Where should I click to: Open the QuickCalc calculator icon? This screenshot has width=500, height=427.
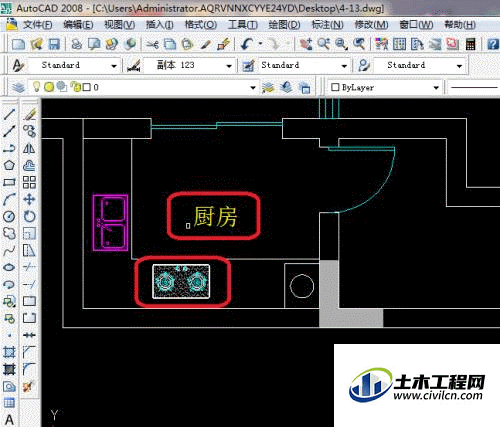pyautogui.click(x=471, y=44)
